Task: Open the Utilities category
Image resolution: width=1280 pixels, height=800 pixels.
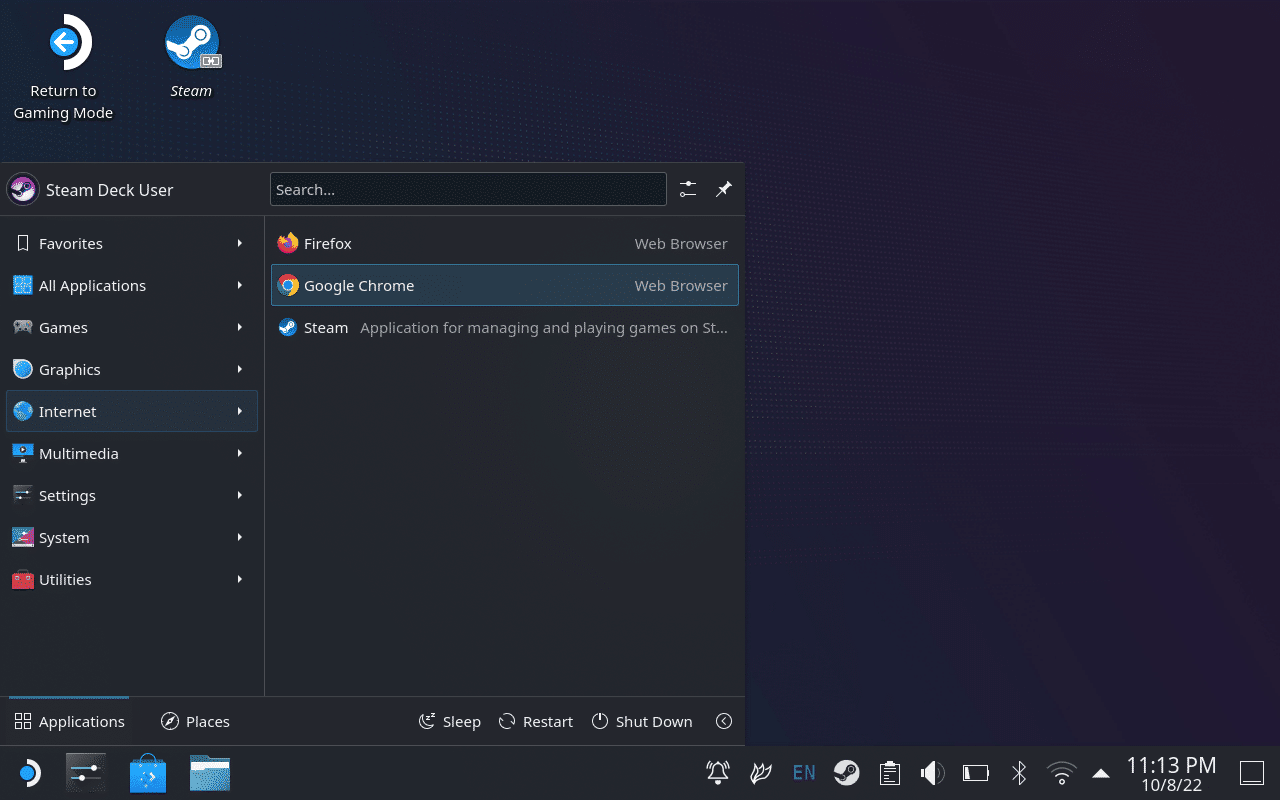Action: [132, 579]
